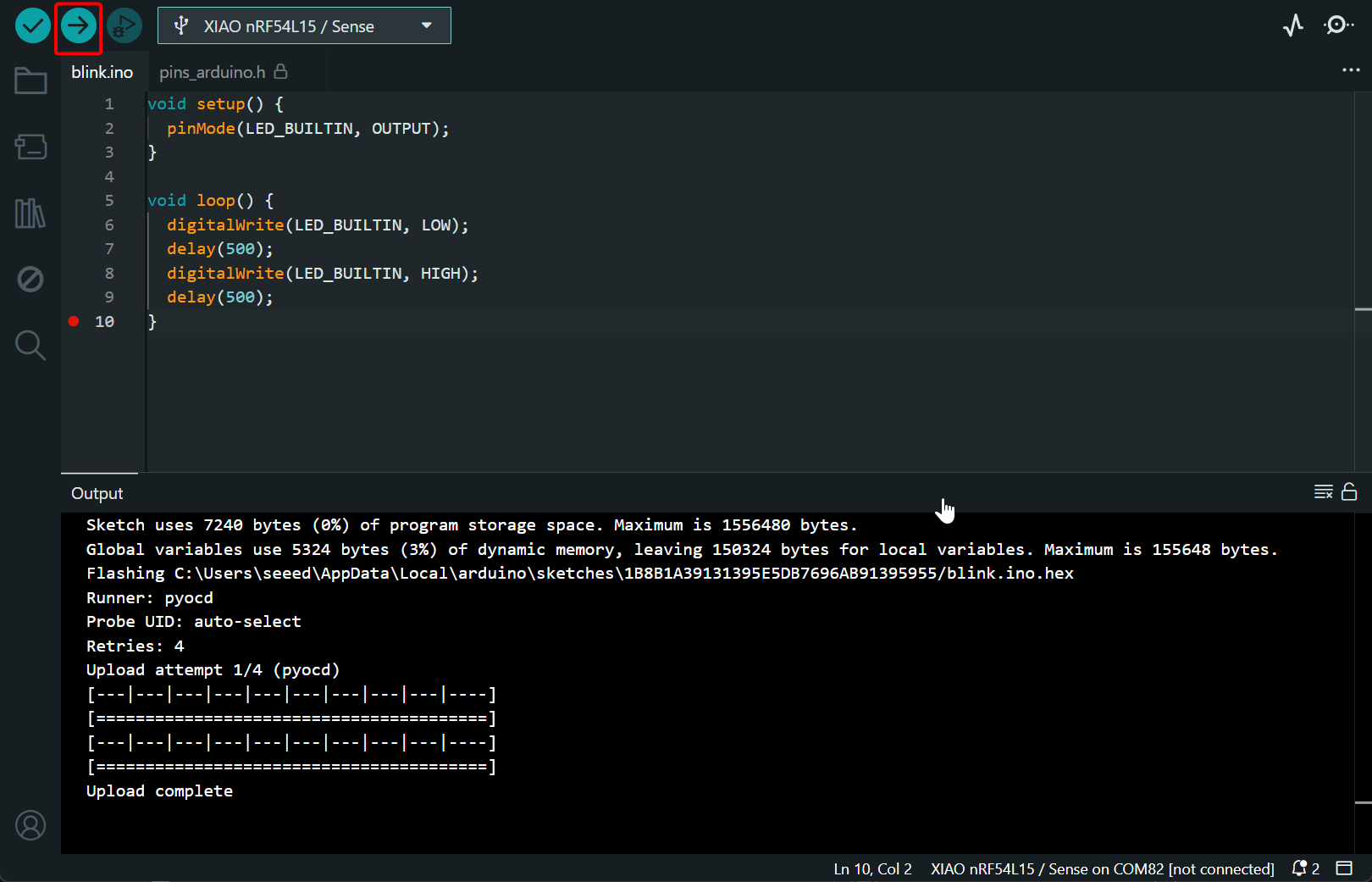
Task: Open the Search sidebar panel
Action: 30,345
